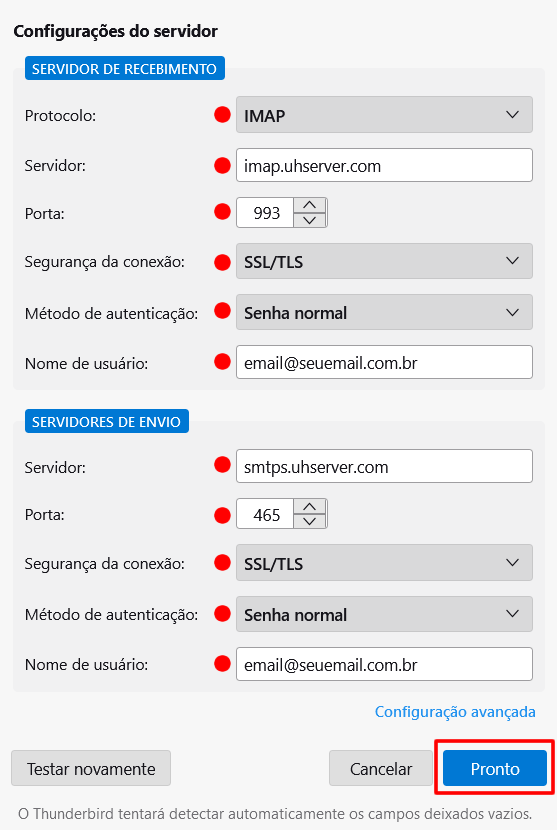
Task: Decrease the incoming port with down arrow
Action: [310, 220]
